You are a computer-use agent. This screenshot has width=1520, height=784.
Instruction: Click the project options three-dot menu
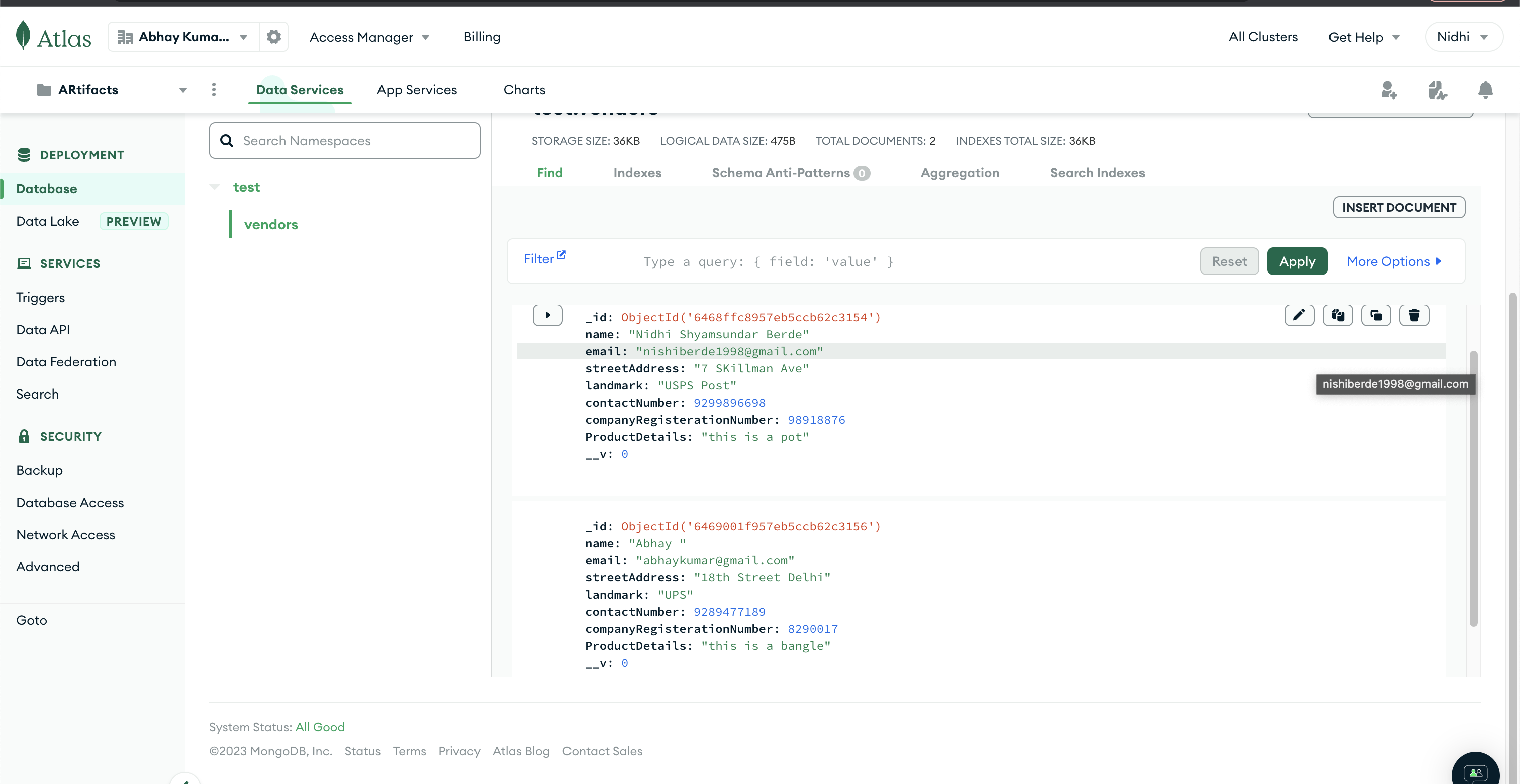tap(214, 89)
